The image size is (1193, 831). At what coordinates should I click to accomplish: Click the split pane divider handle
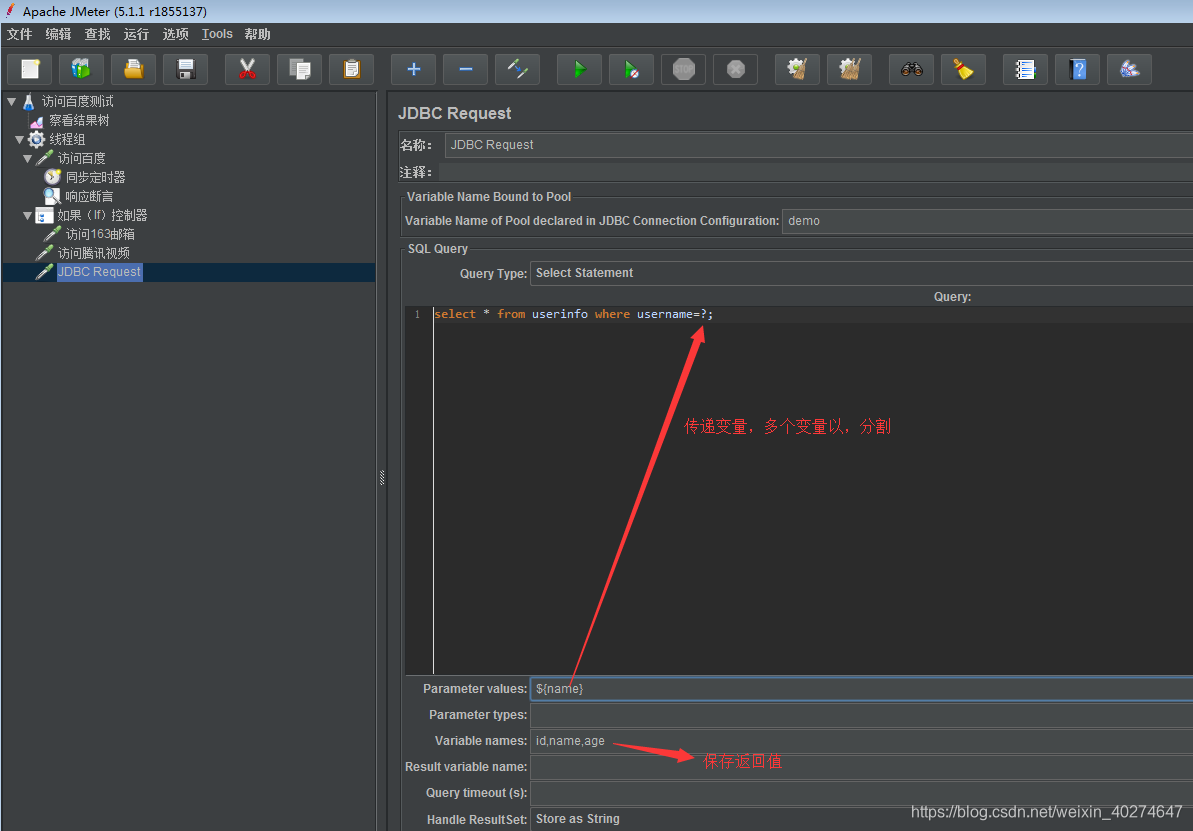(382, 478)
